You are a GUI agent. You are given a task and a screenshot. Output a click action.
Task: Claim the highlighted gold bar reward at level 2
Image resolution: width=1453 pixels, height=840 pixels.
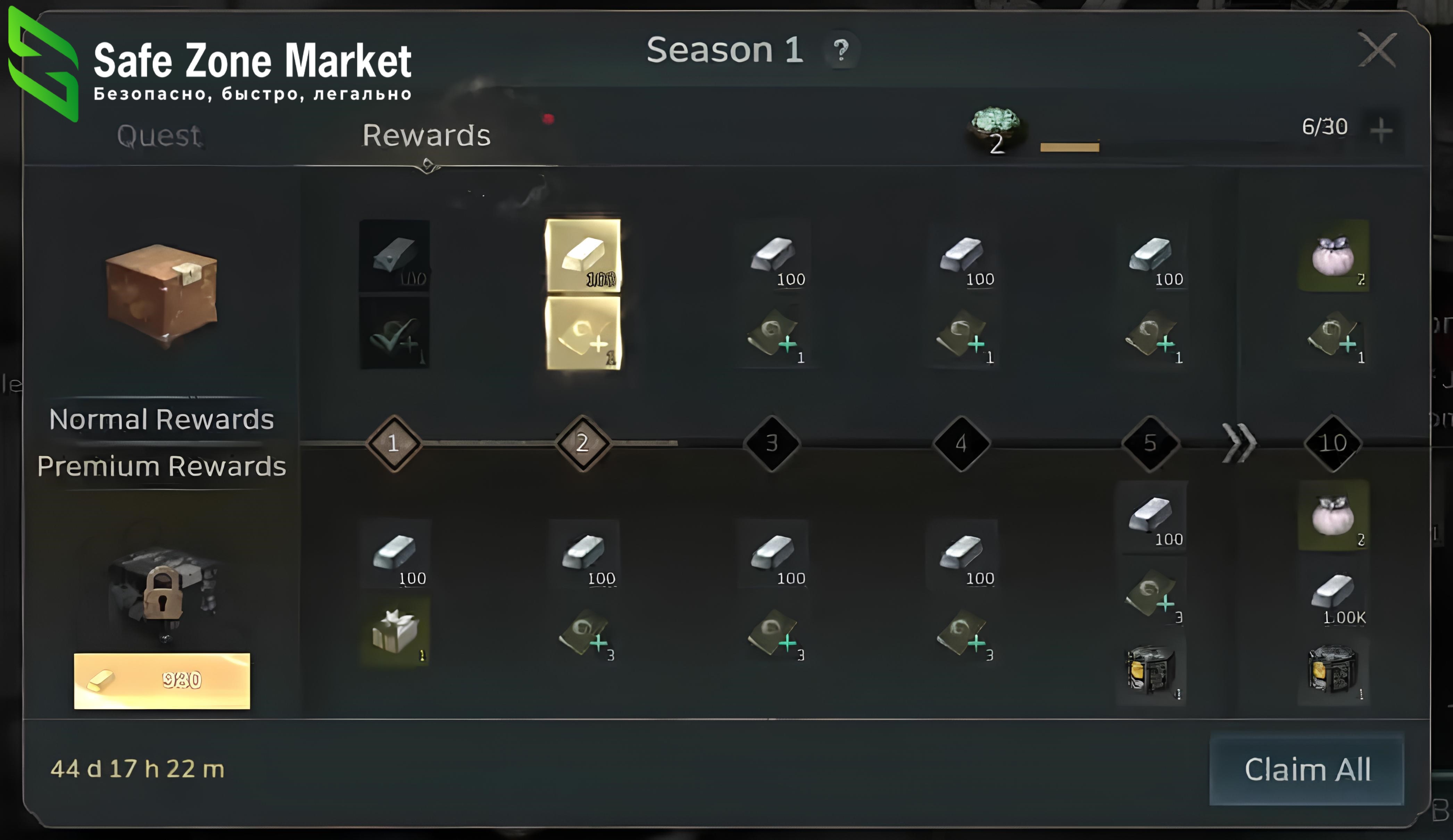[x=583, y=255]
